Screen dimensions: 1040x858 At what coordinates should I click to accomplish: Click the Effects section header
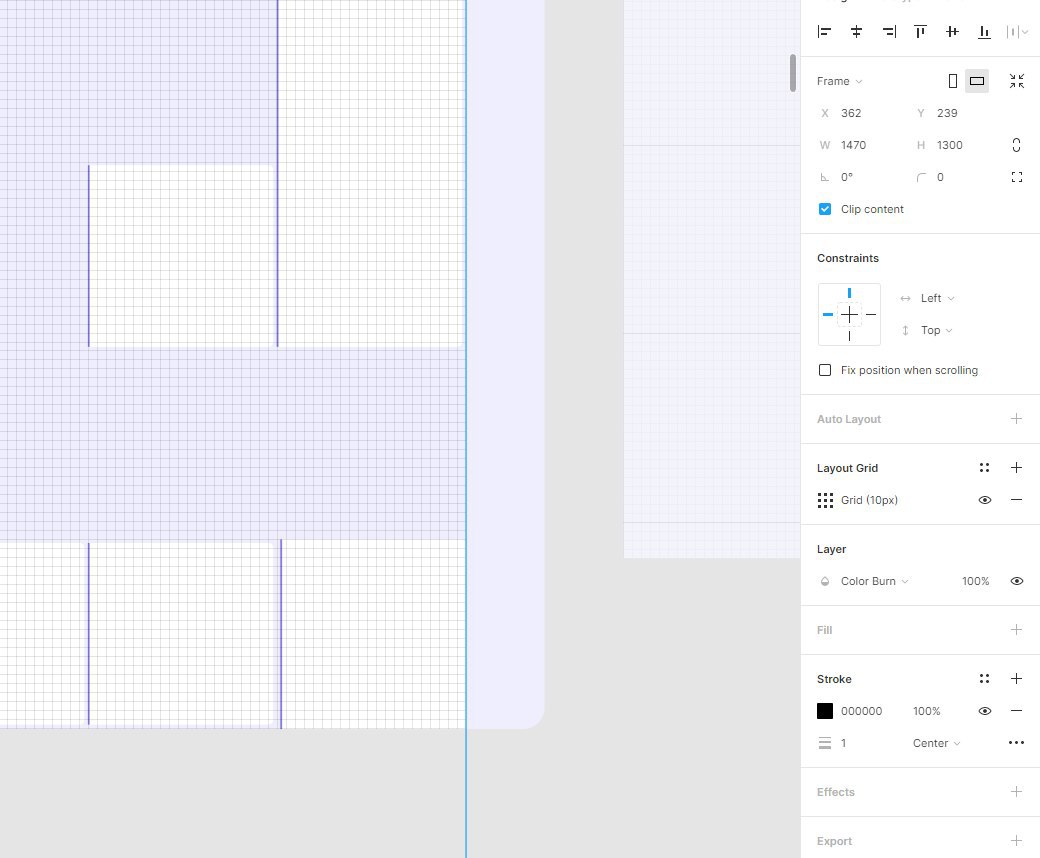point(836,792)
